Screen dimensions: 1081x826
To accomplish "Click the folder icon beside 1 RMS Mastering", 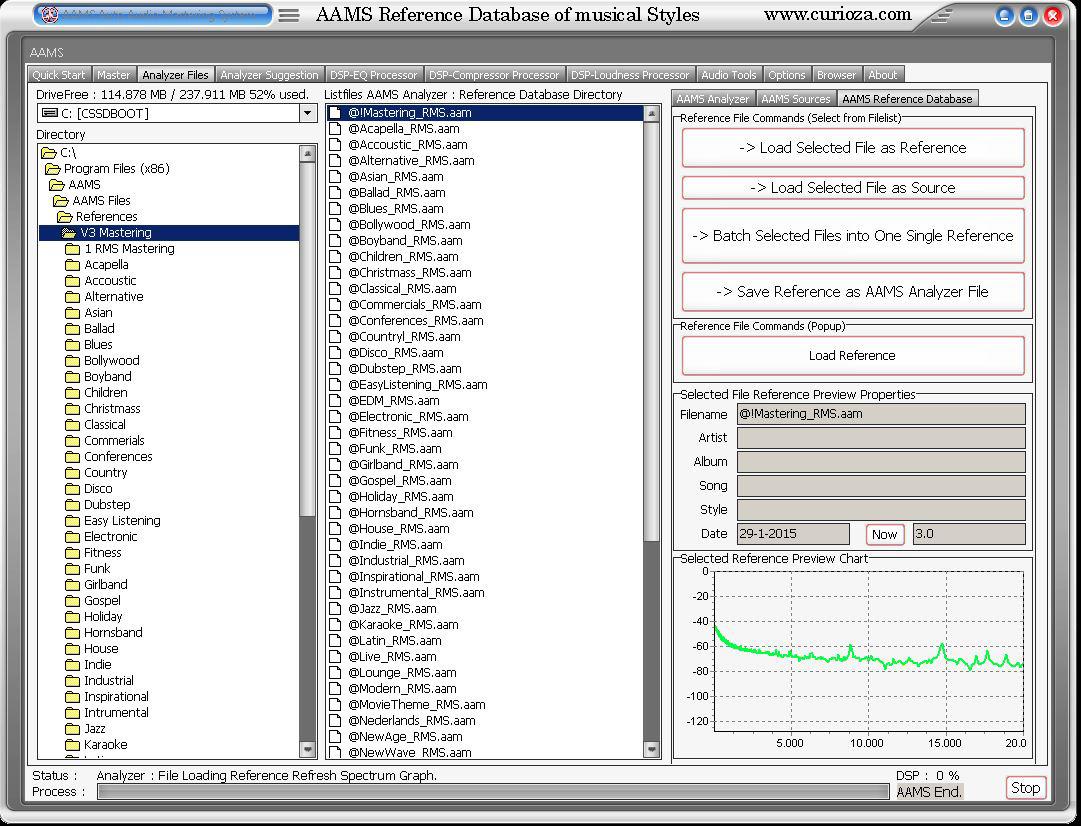I will pyautogui.click(x=72, y=249).
